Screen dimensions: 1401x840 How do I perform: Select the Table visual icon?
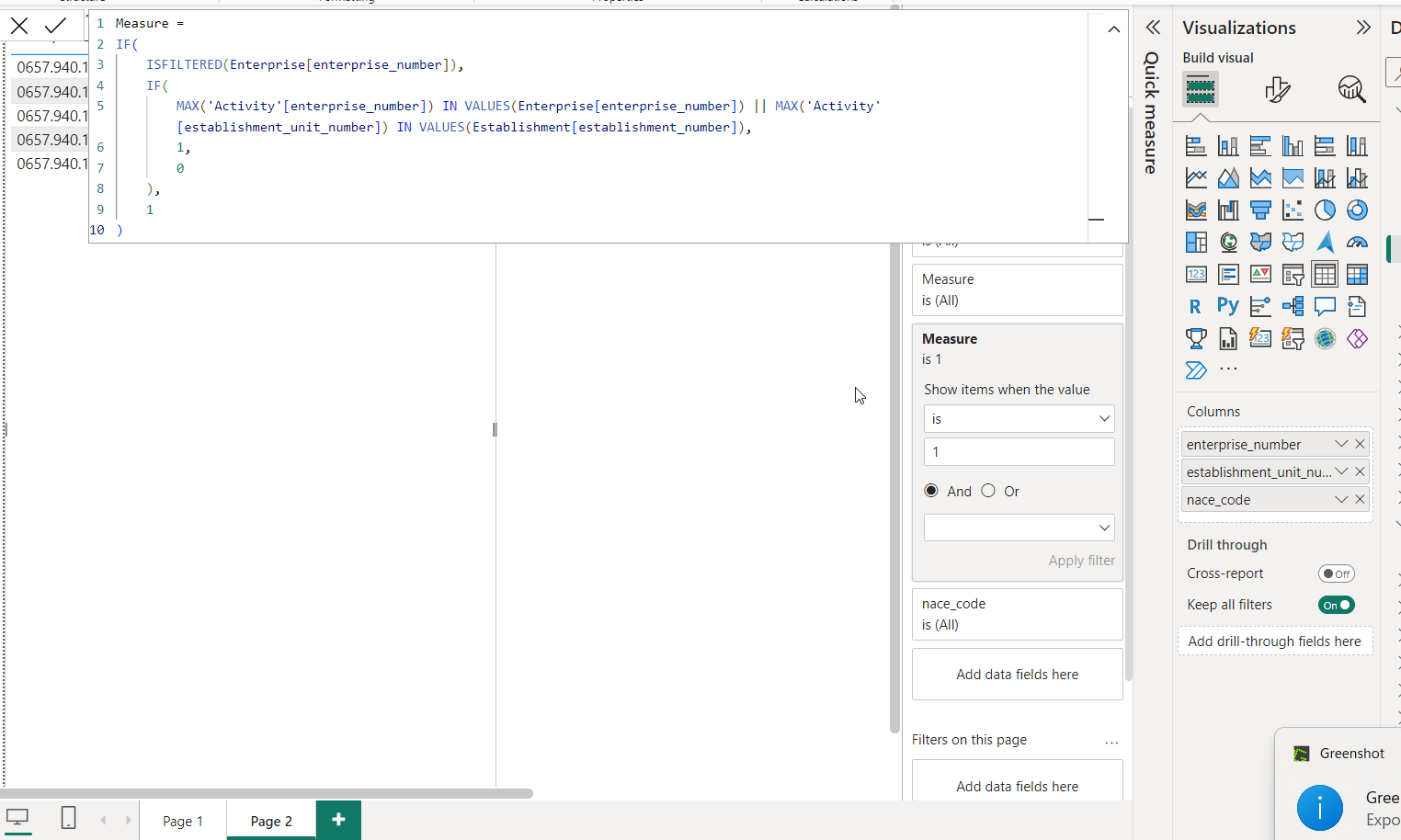pos(1325,275)
